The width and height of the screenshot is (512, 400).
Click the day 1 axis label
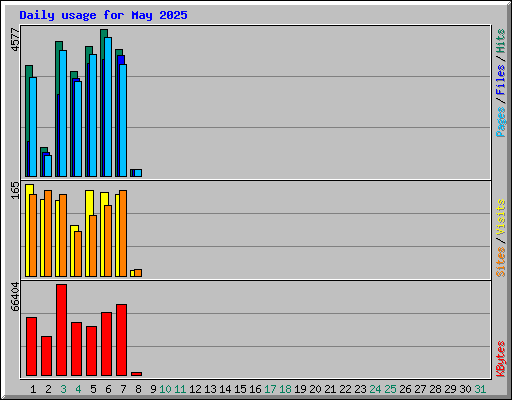click(x=33, y=389)
